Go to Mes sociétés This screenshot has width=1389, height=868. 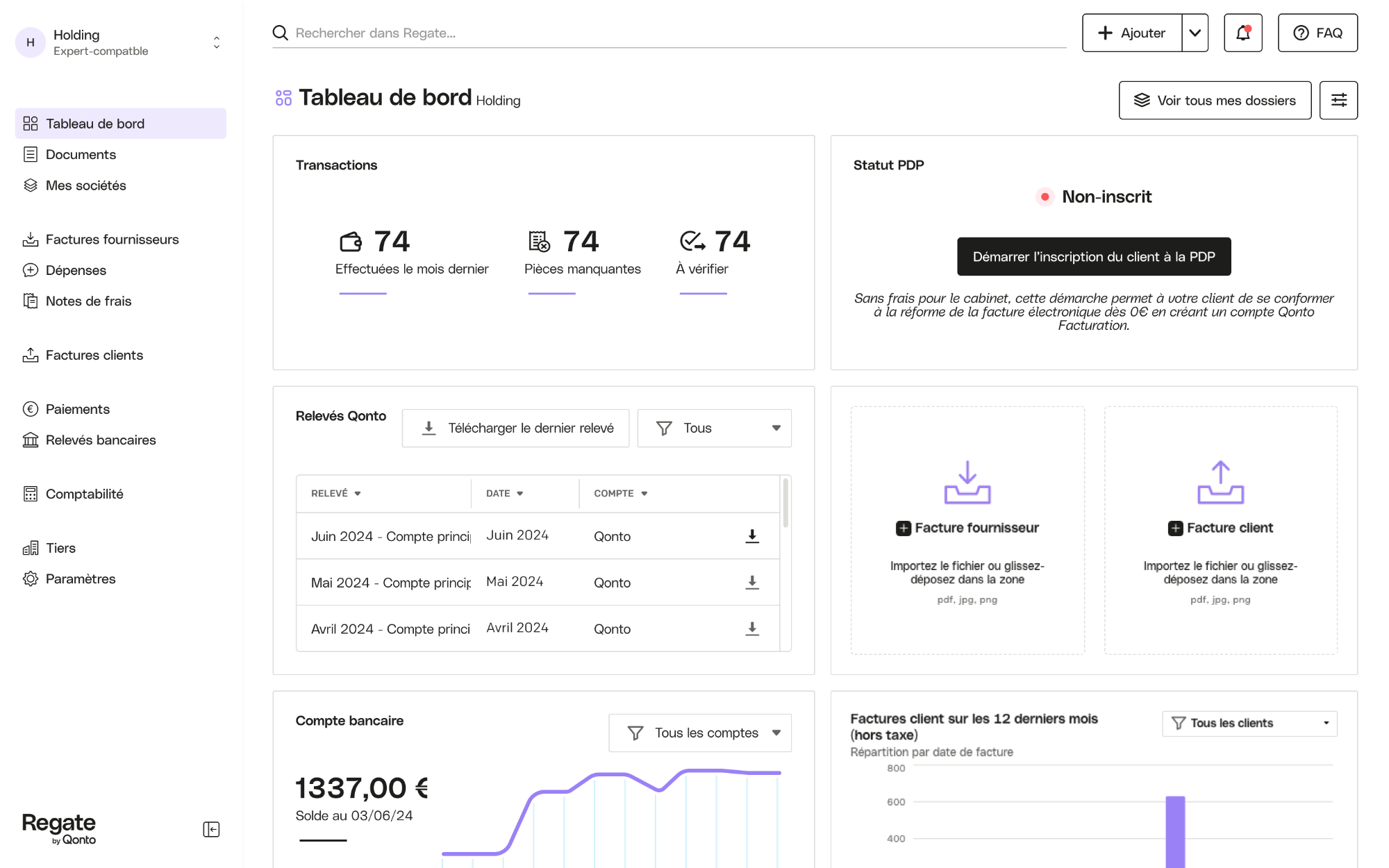[121, 185]
